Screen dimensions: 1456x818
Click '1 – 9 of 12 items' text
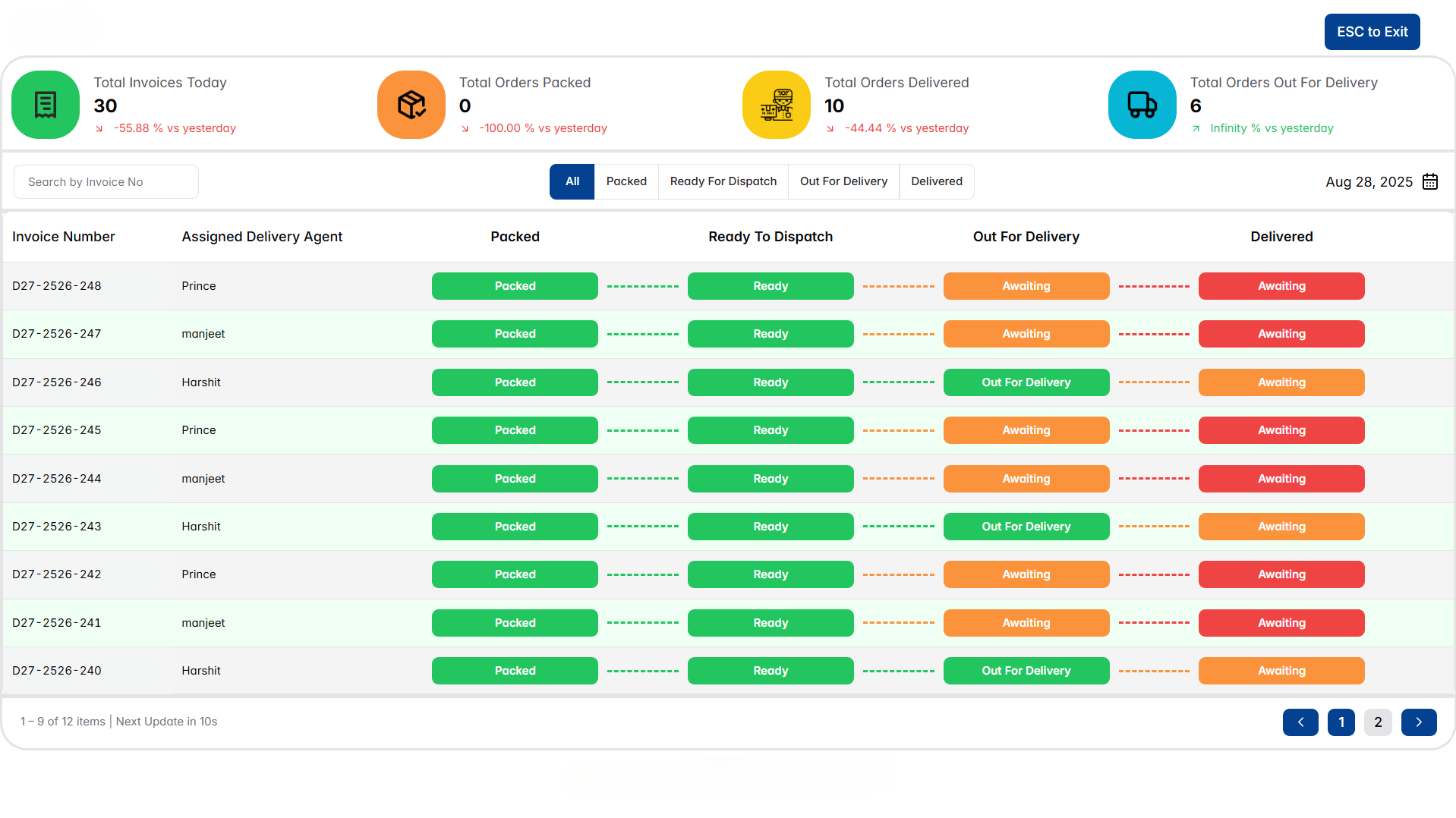63,722
